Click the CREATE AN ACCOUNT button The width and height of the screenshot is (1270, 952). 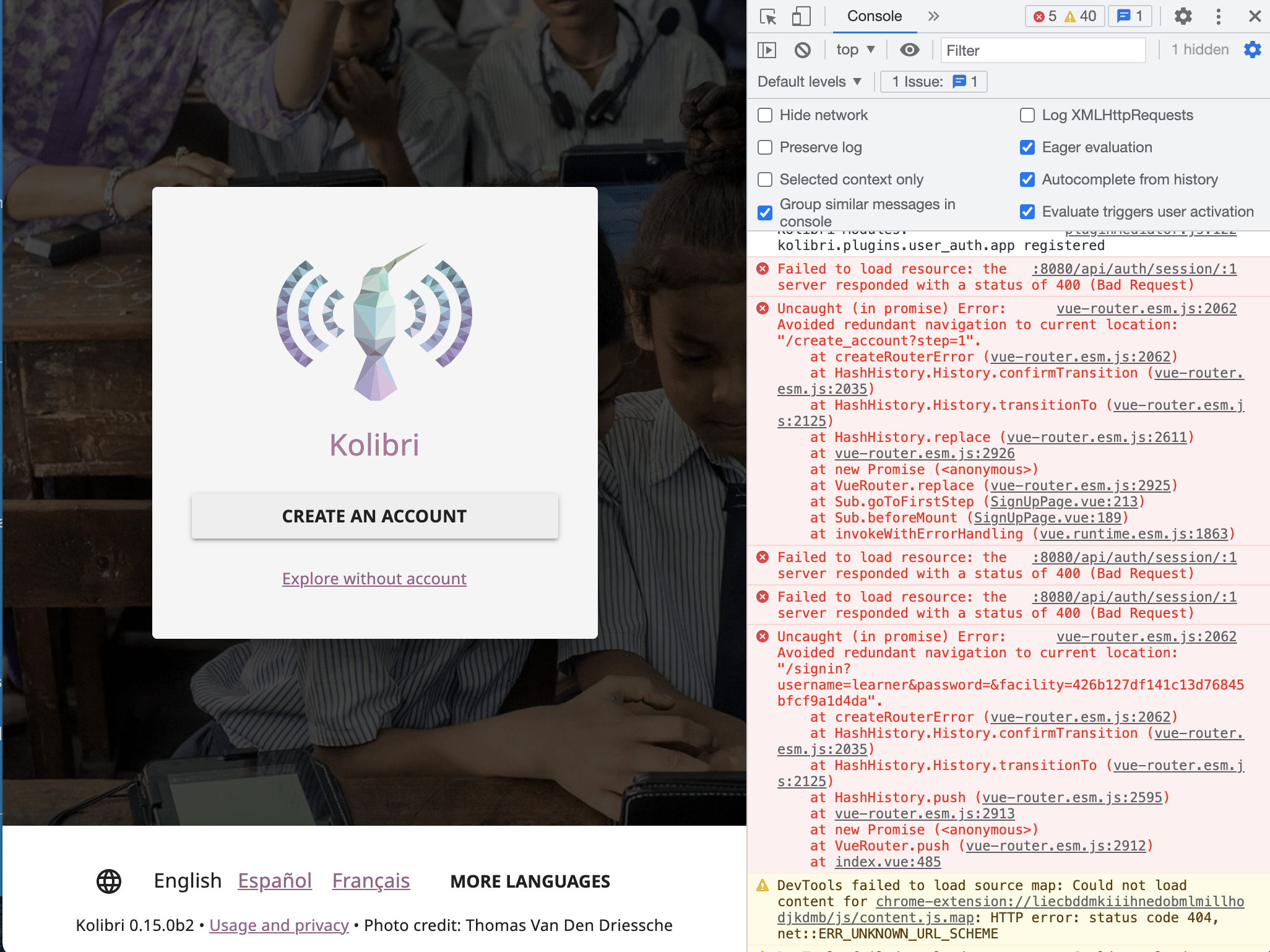click(x=374, y=516)
